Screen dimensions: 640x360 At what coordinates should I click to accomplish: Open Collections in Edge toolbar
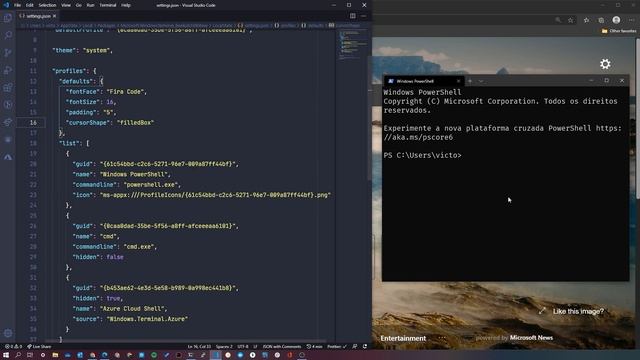(x=601, y=20)
